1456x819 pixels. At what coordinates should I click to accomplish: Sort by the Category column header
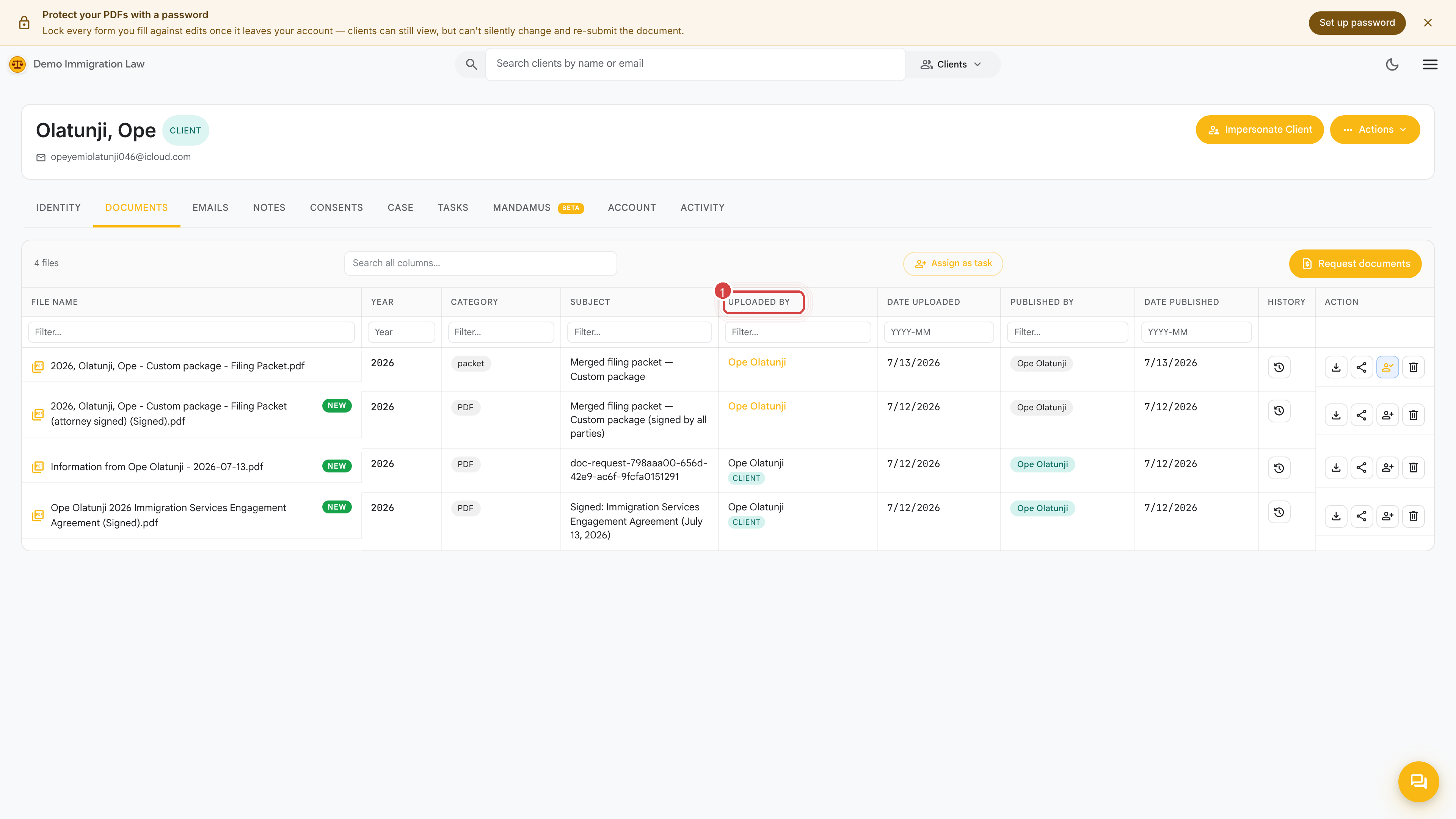click(474, 302)
